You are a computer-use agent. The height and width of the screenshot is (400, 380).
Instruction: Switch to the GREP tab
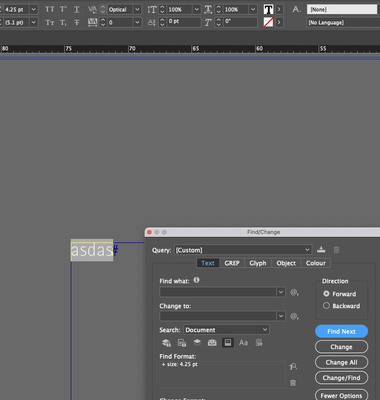pos(232,263)
